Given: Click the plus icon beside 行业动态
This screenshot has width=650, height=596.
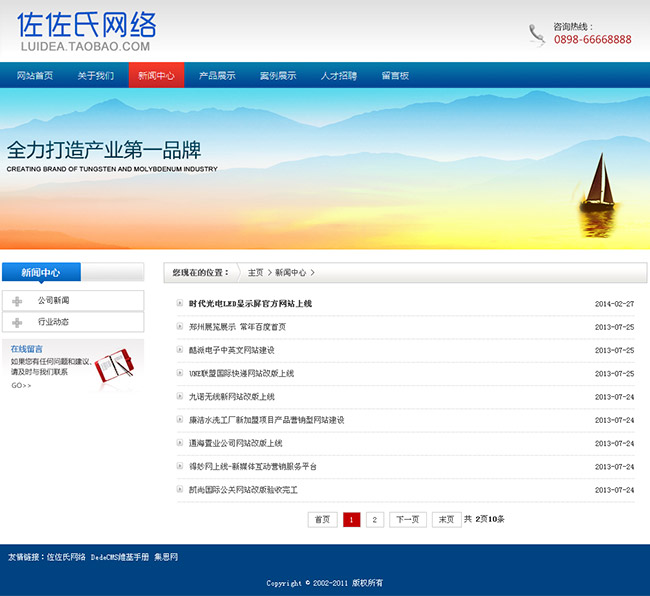Looking at the screenshot, I should (x=17, y=322).
